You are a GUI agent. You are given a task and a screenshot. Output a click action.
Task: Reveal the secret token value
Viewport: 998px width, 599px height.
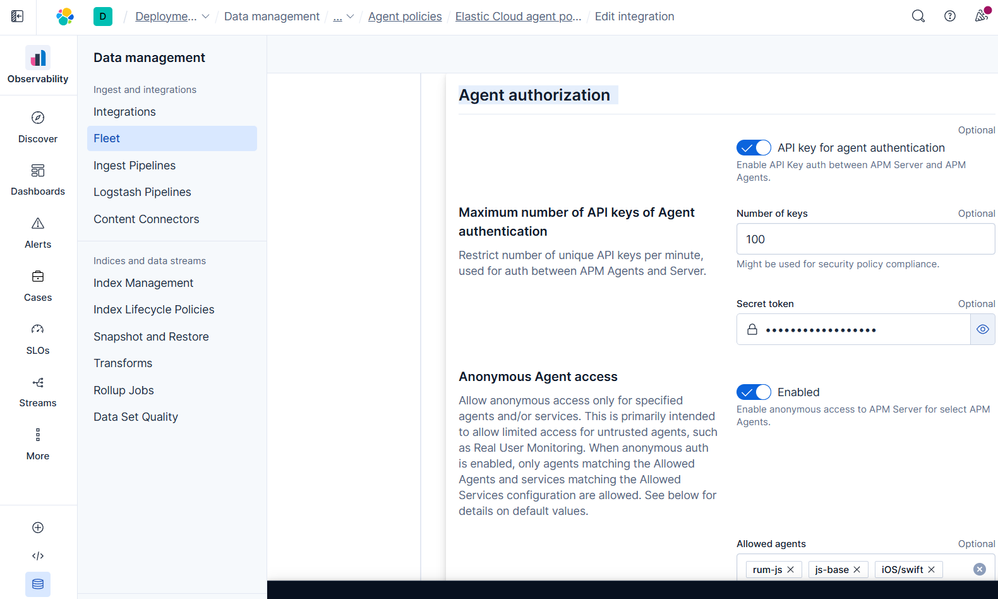pos(983,330)
